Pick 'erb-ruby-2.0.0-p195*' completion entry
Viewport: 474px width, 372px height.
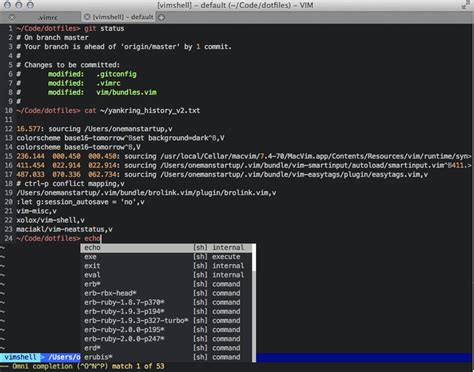click(x=167, y=330)
